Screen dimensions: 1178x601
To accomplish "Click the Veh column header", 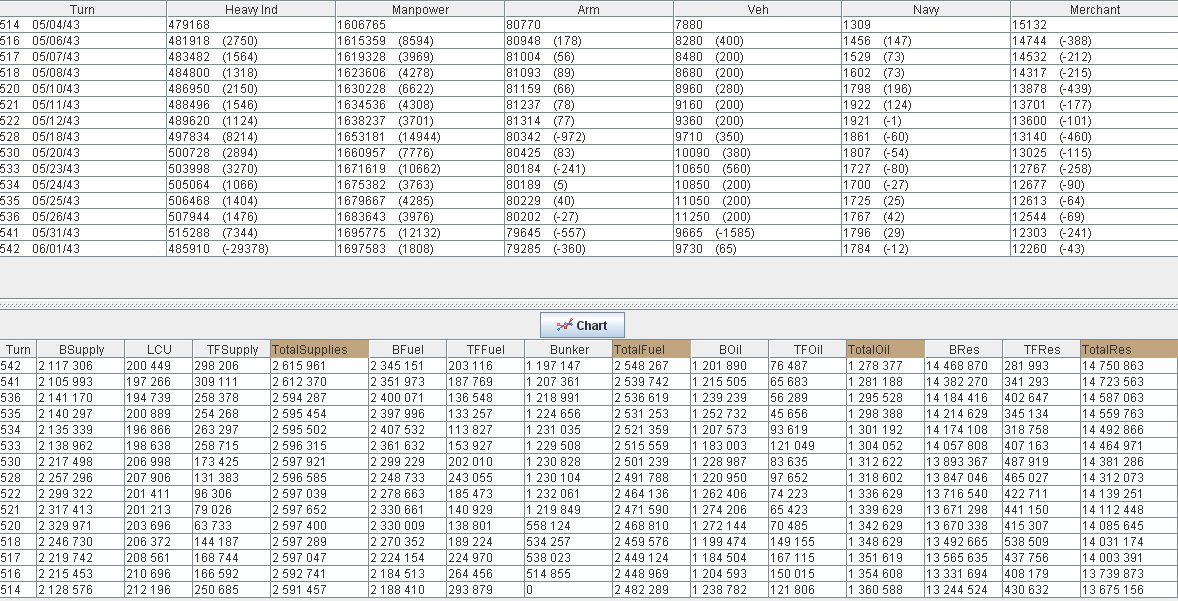I will click(x=757, y=9).
